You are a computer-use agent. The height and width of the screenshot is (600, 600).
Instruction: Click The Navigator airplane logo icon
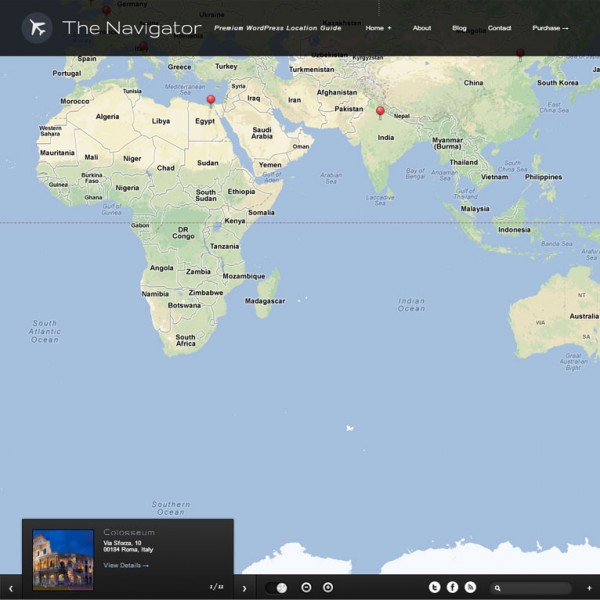pyautogui.click(x=37, y=28)
